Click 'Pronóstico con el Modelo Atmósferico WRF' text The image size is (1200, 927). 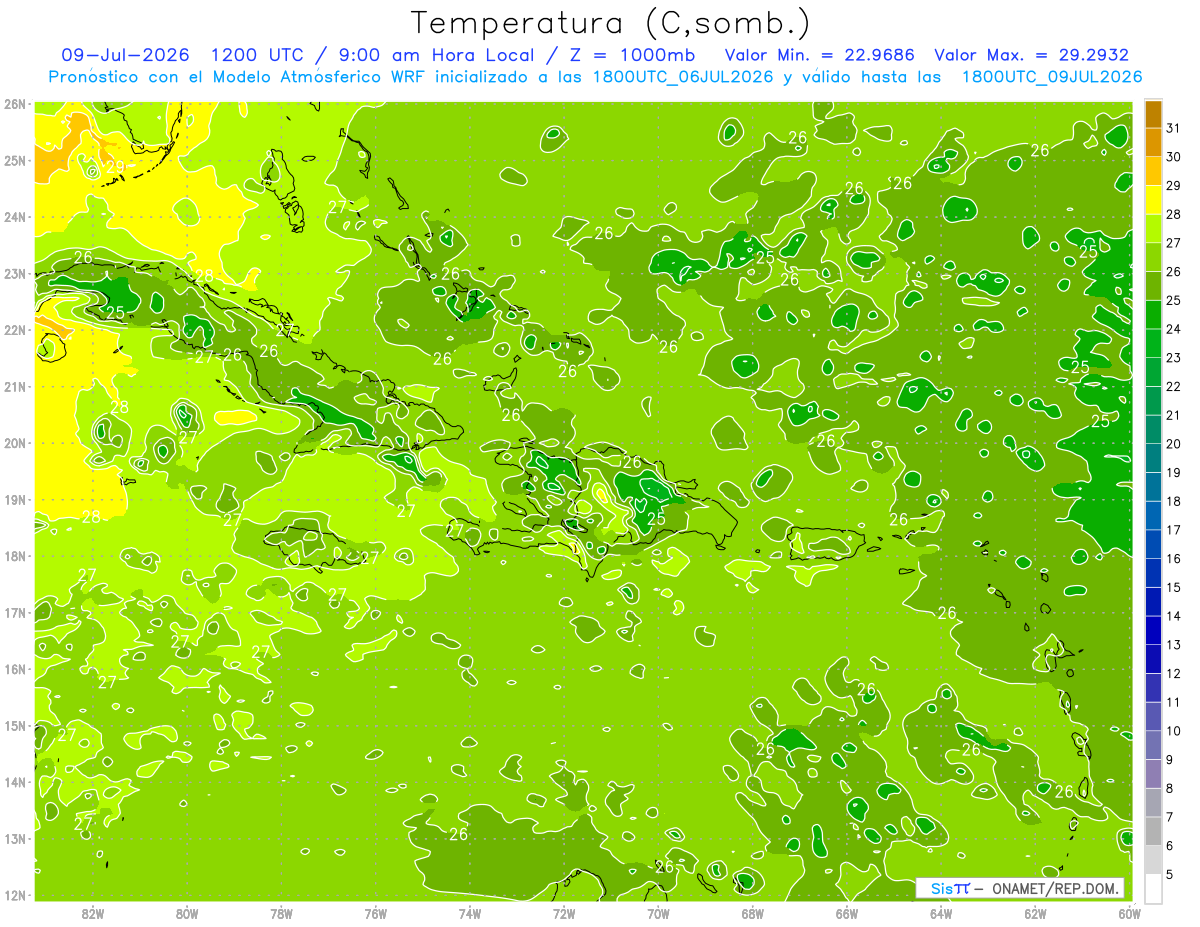coord(237,77)
